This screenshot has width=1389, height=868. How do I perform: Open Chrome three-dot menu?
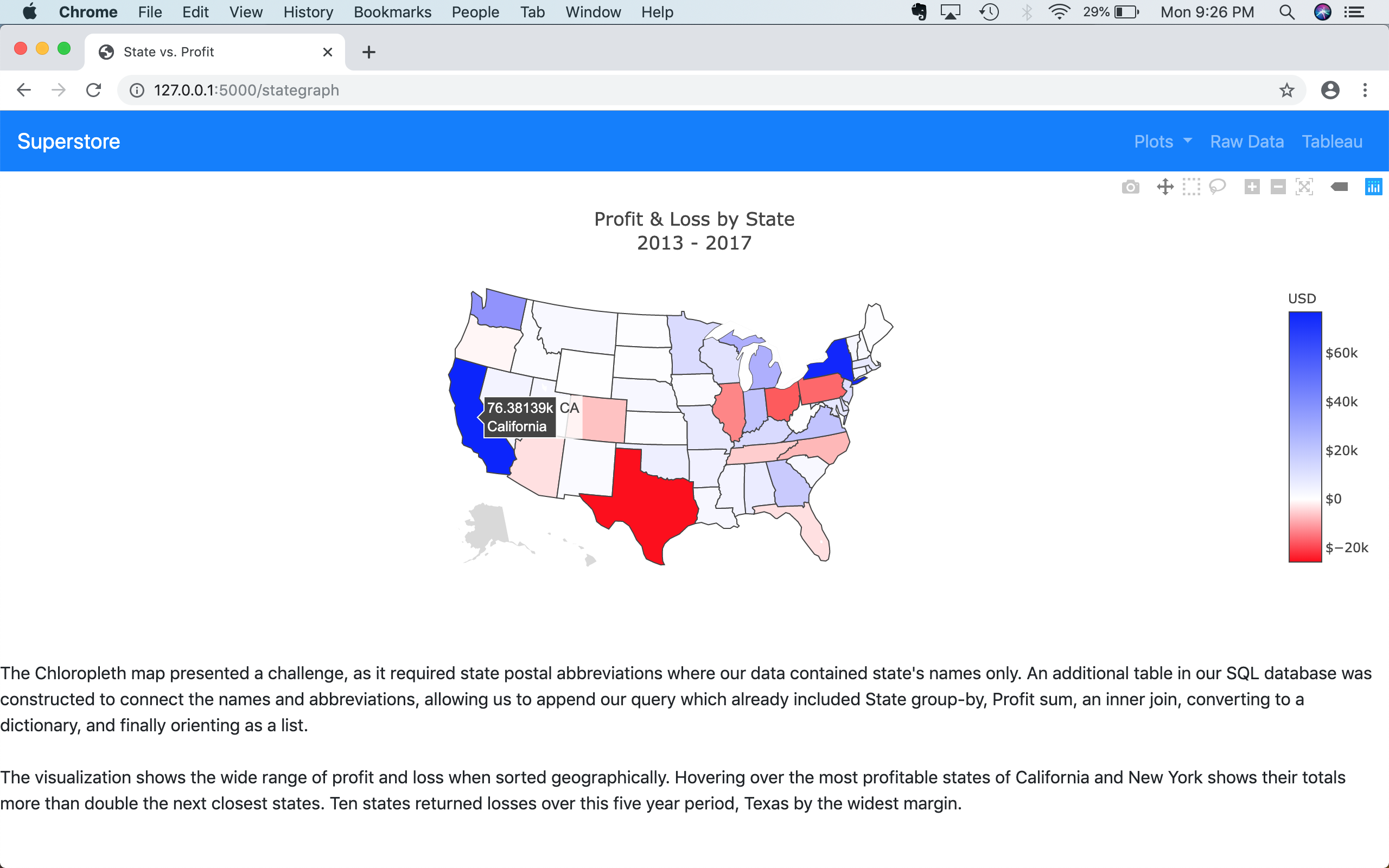[x=1365, y=90]
